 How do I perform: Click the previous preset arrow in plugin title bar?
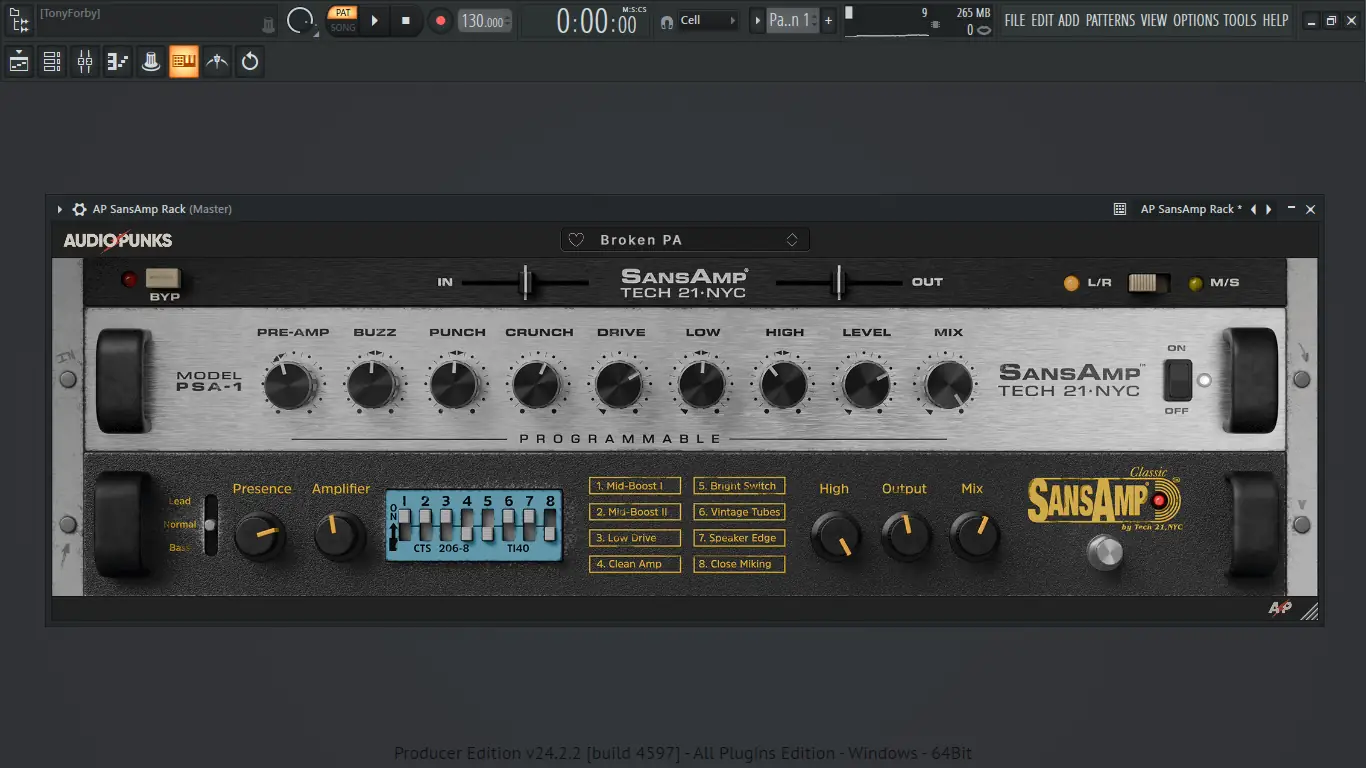tap(1254, 209)
